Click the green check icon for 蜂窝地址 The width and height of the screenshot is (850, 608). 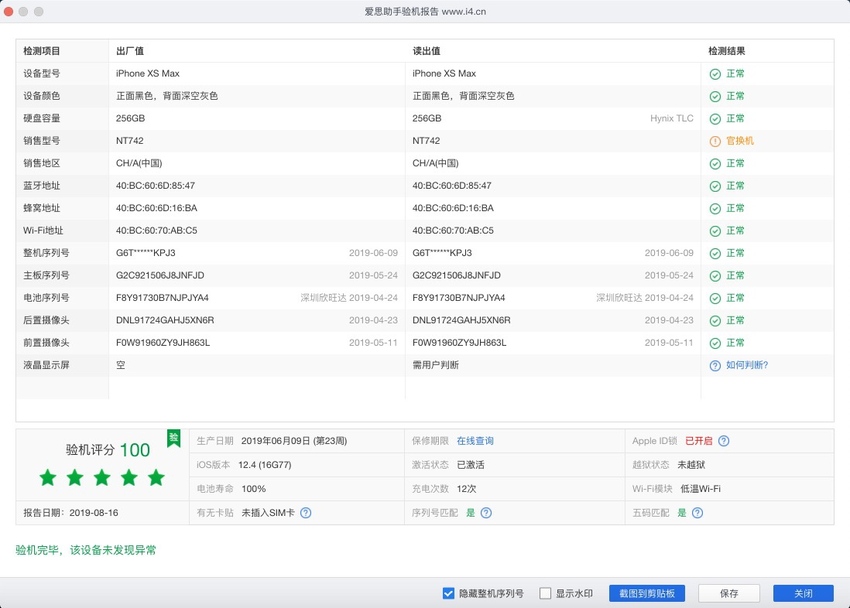point(715,209)
